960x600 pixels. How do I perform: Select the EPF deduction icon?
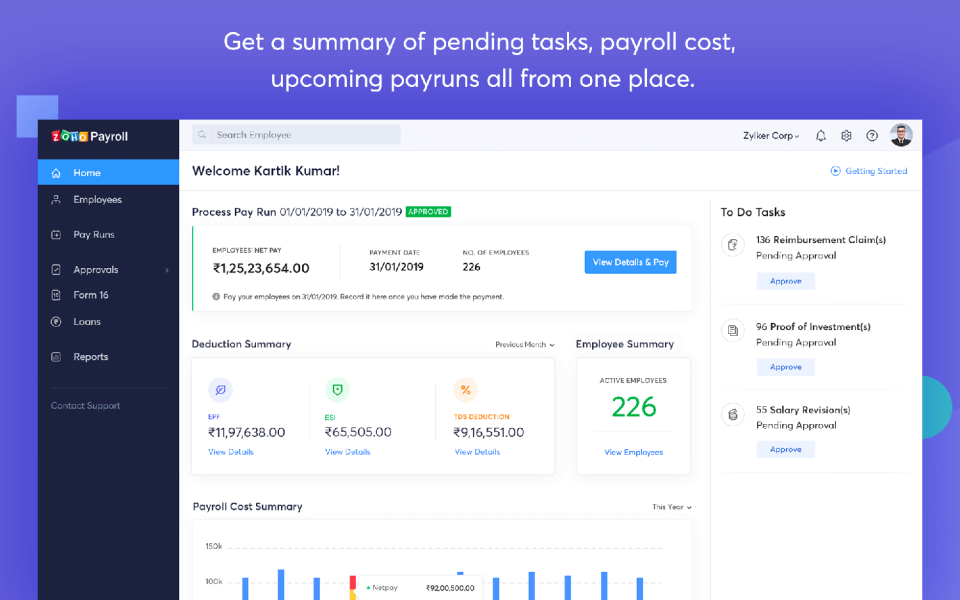pyautogui.click(x=220, y=389)
